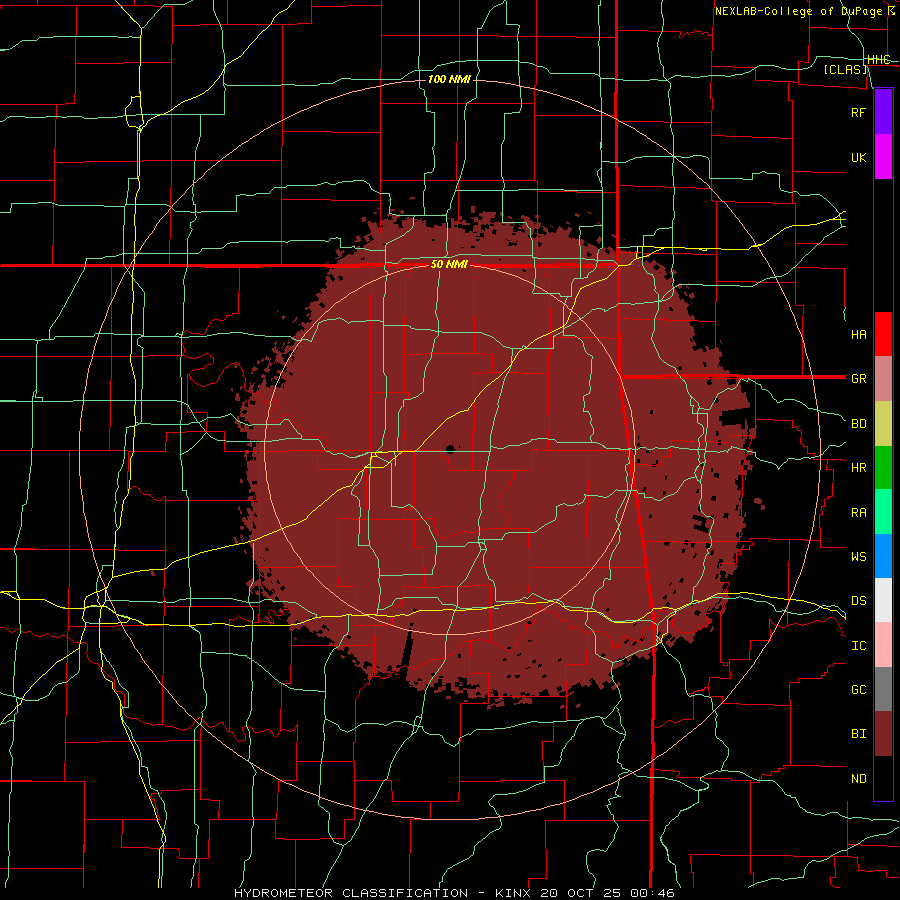Click the 'DS' legend label
This screenshot has height=900, width=900.
pyautogui.click(x=858, y=601)
